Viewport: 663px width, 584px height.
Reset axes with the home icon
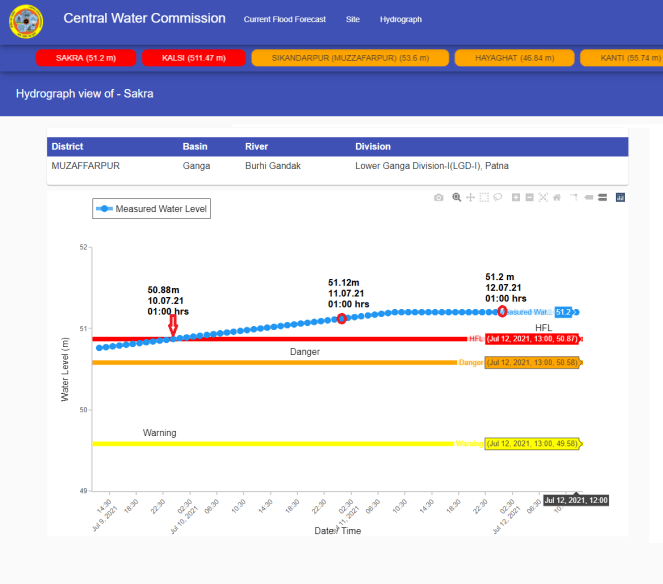[557, 198]
